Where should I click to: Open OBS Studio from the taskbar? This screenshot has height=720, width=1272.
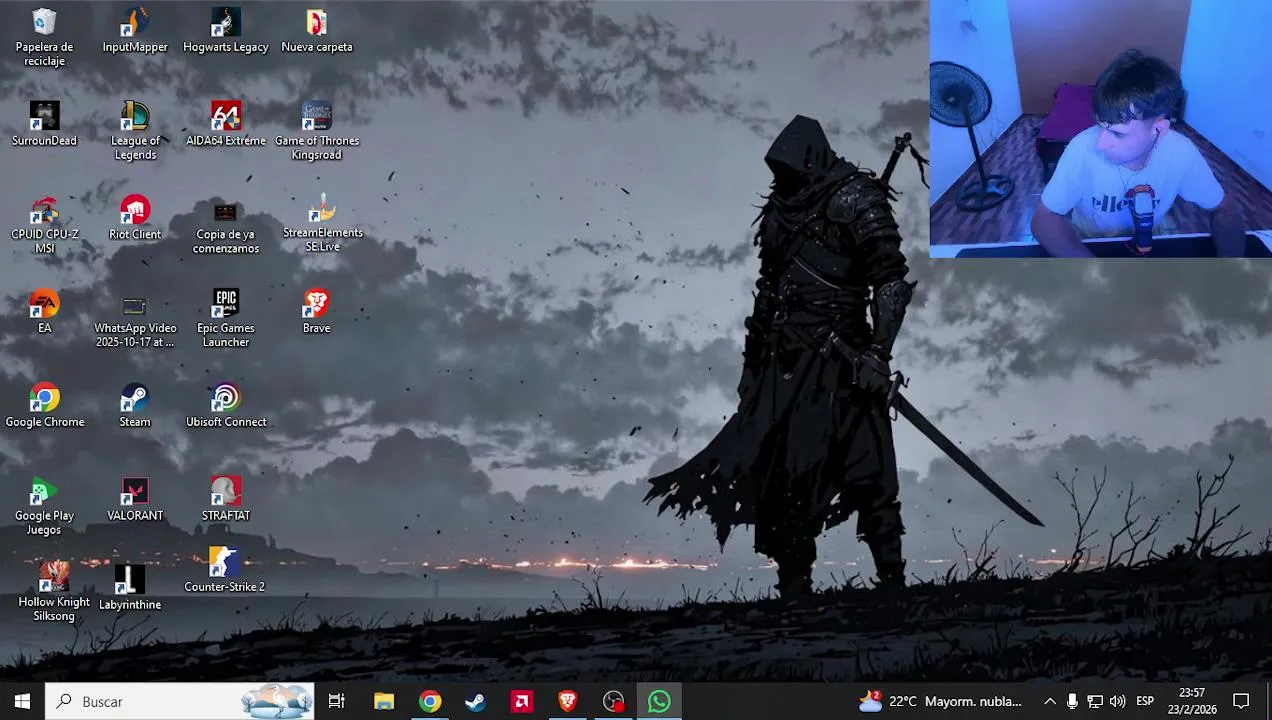pyautogui.click(x=614, y=701)
